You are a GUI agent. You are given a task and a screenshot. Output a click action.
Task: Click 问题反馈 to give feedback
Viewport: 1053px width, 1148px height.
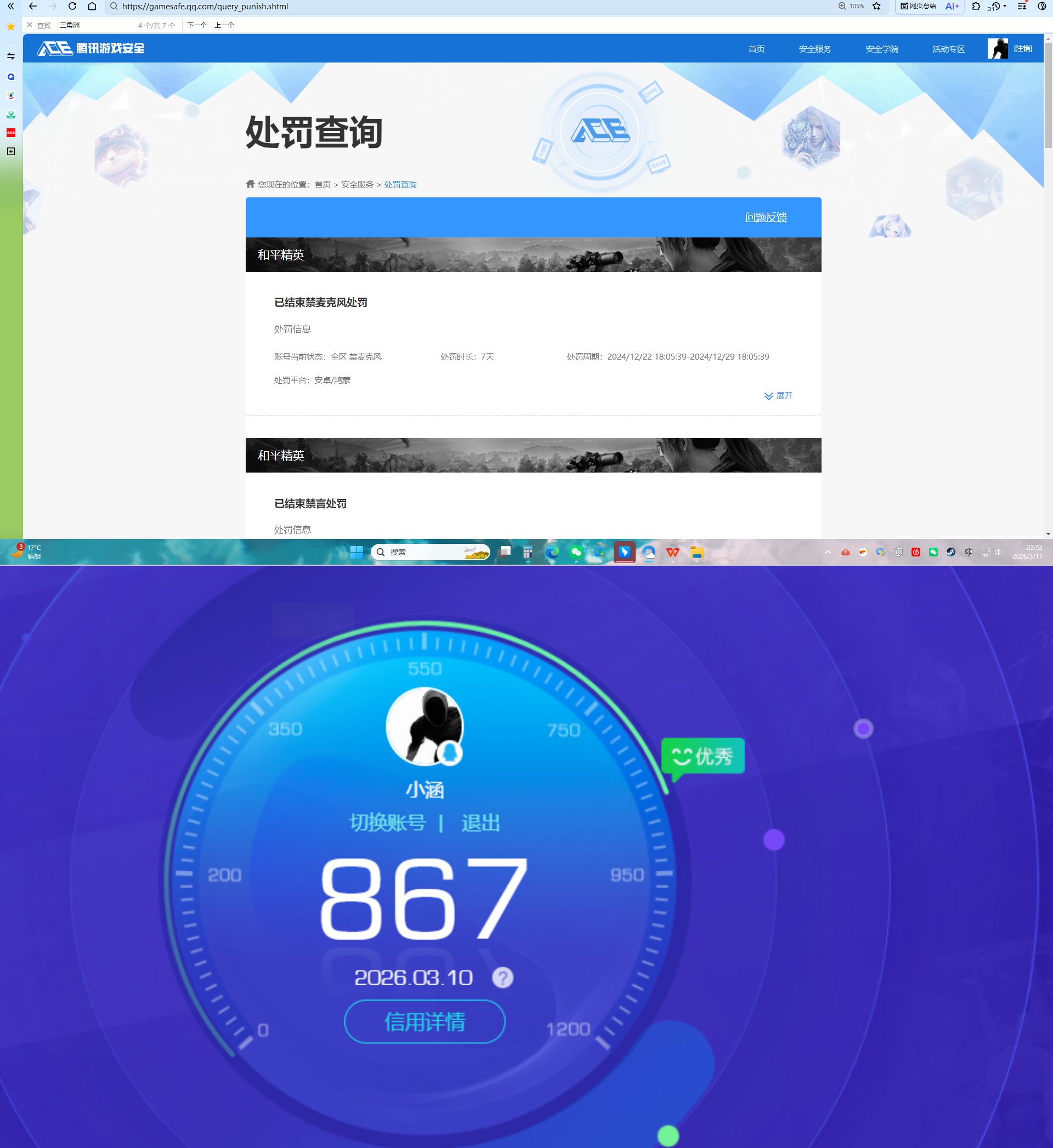tap(765, 218)
